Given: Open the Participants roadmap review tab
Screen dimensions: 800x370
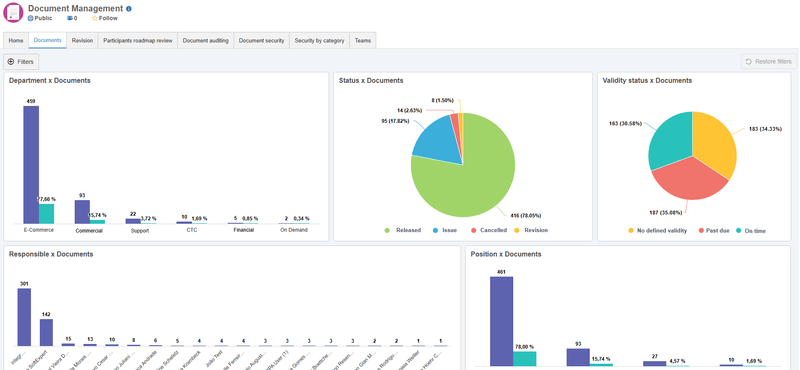Looking at the screenshot, I should coord(138,41).
